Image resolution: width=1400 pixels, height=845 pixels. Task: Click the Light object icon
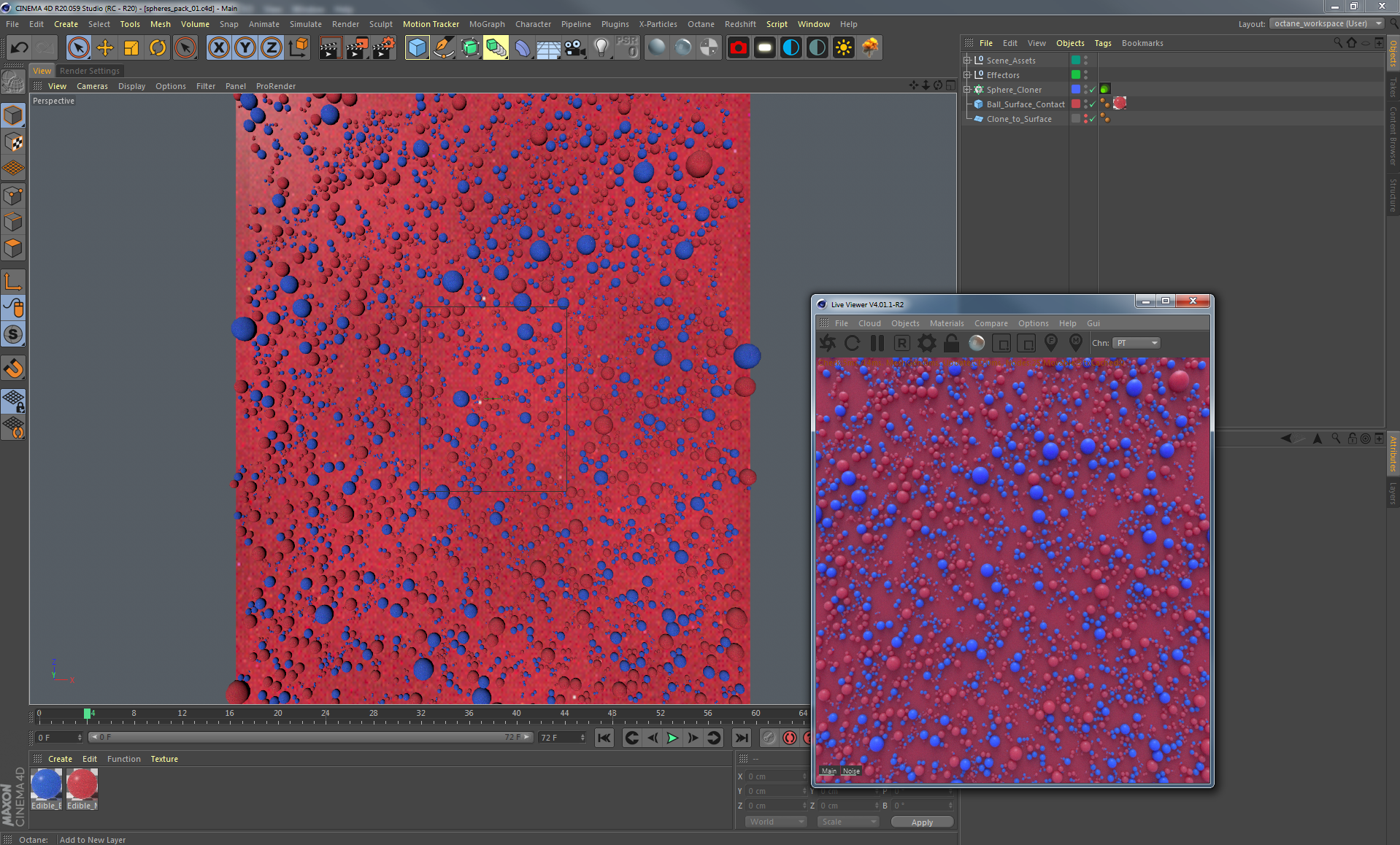[x=601, y=48]
